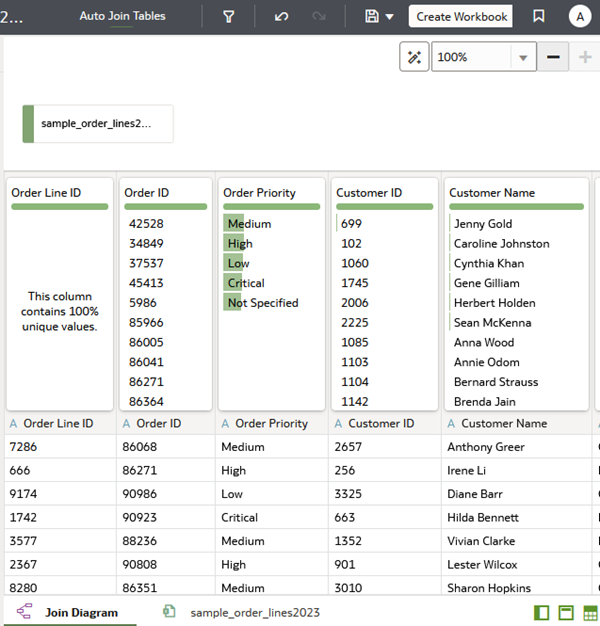Click the Create Workbook button
600x626 pixels.
pyautogui.click(x=461, y=16)
